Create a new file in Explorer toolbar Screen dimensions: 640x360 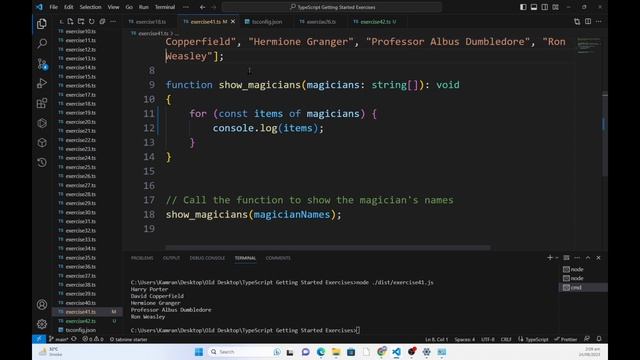[70, 22]
